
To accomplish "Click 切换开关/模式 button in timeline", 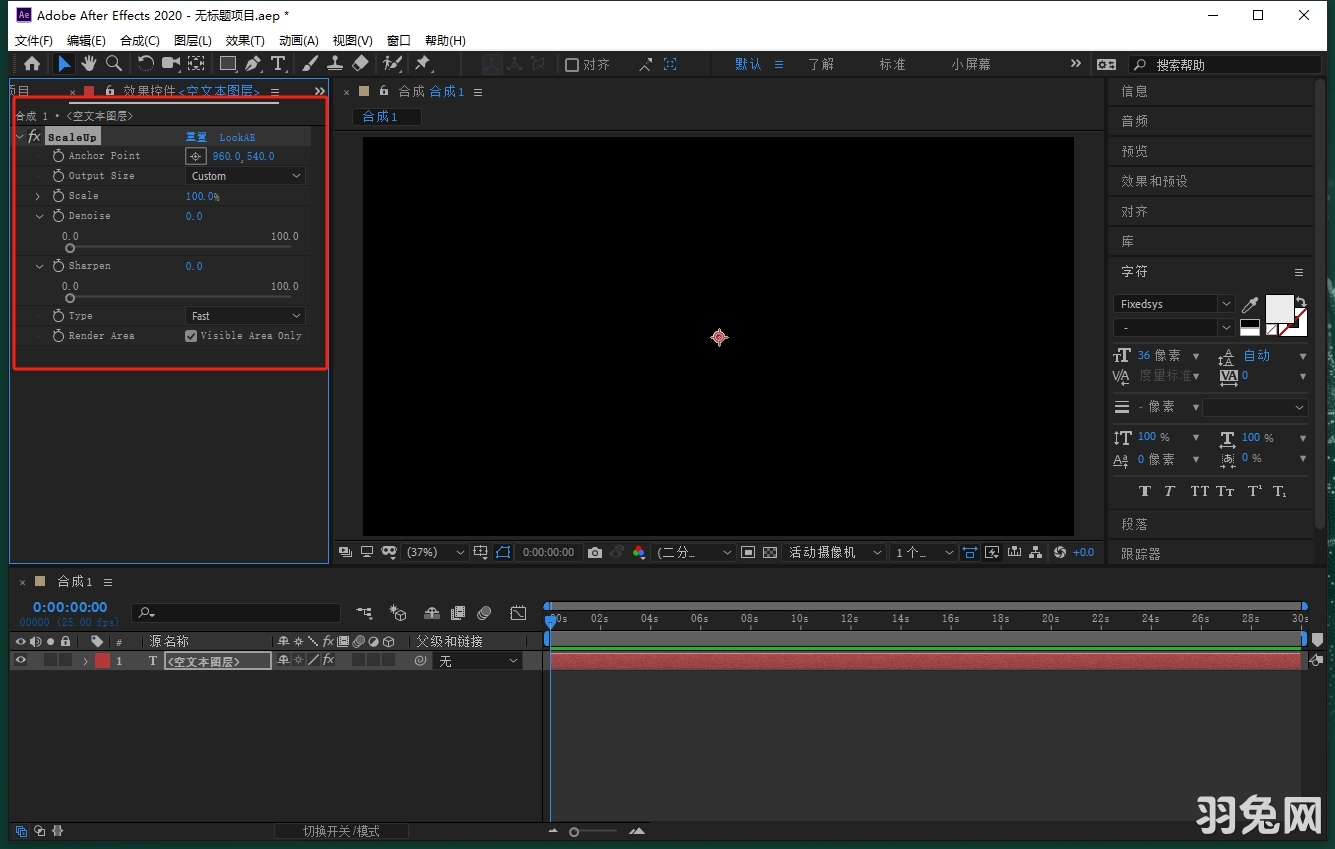I will [x=341, y=831].
